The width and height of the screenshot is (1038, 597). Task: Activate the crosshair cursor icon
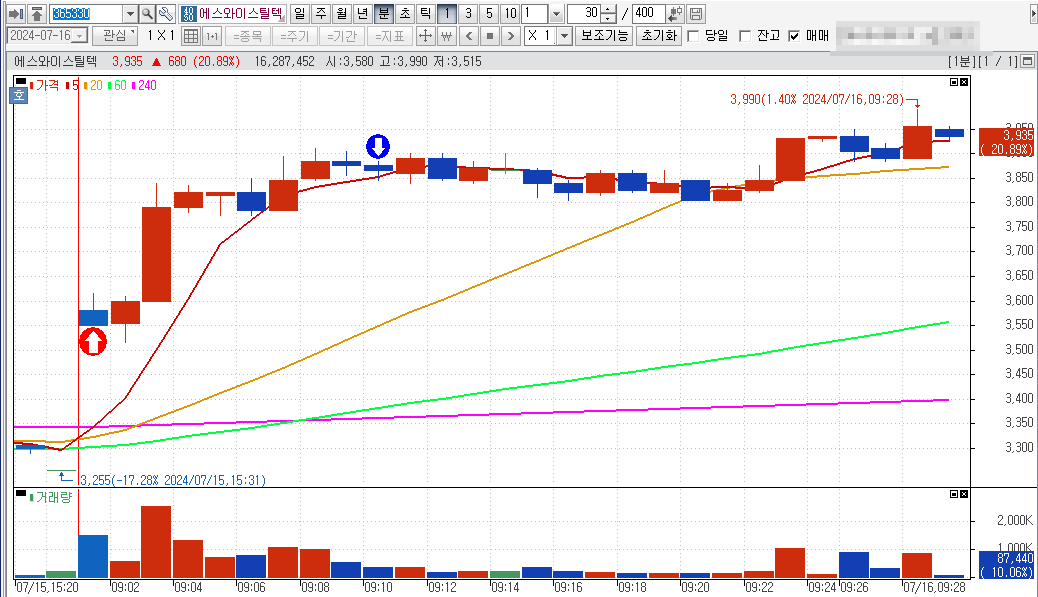[x=425, y=36]
